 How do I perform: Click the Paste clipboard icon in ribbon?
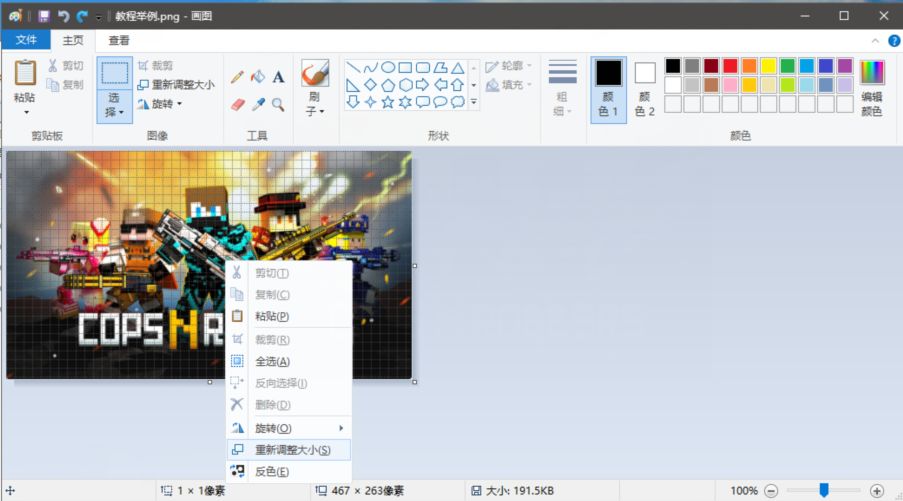[x=25, y=73]
